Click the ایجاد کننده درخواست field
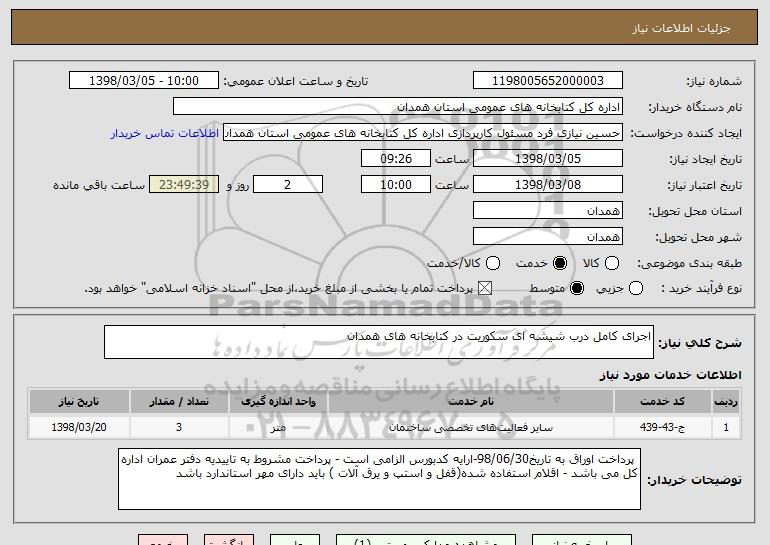The height and width of the screenshot is (545, 770). (423, 133)
